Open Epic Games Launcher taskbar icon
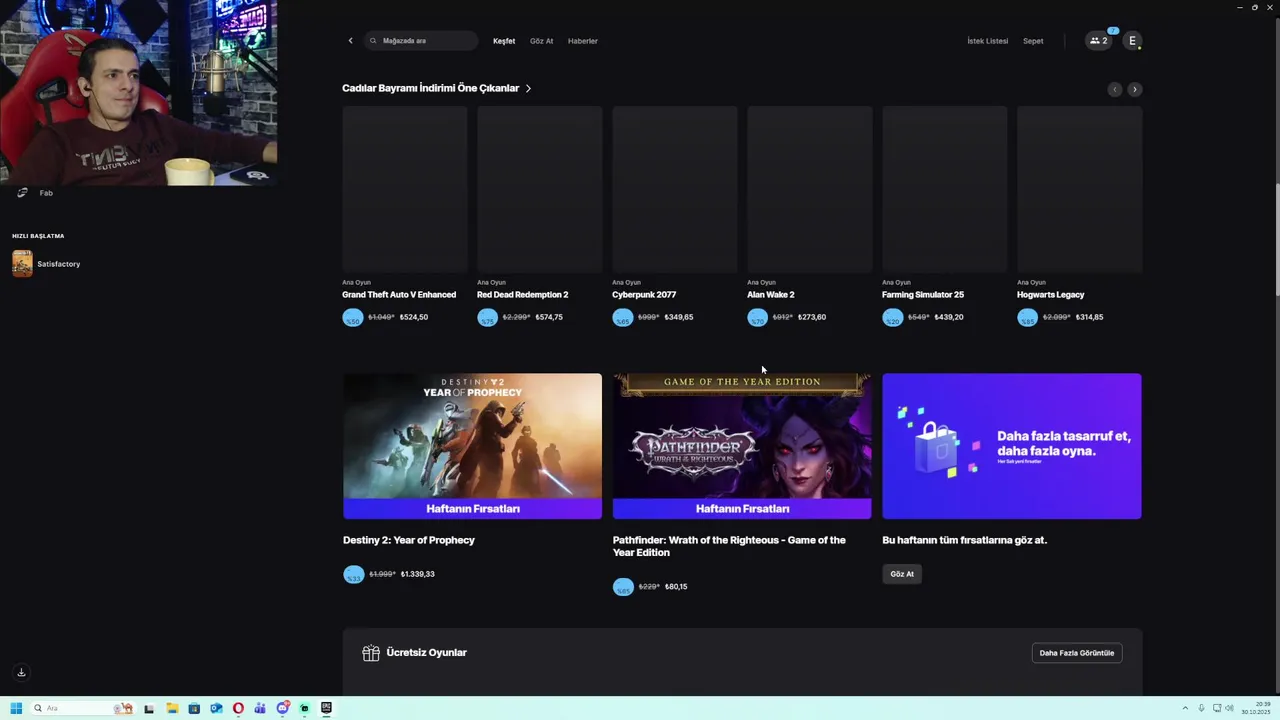Screen dimensions: 1280x720 pyautogui.click(x=326, y=708)
